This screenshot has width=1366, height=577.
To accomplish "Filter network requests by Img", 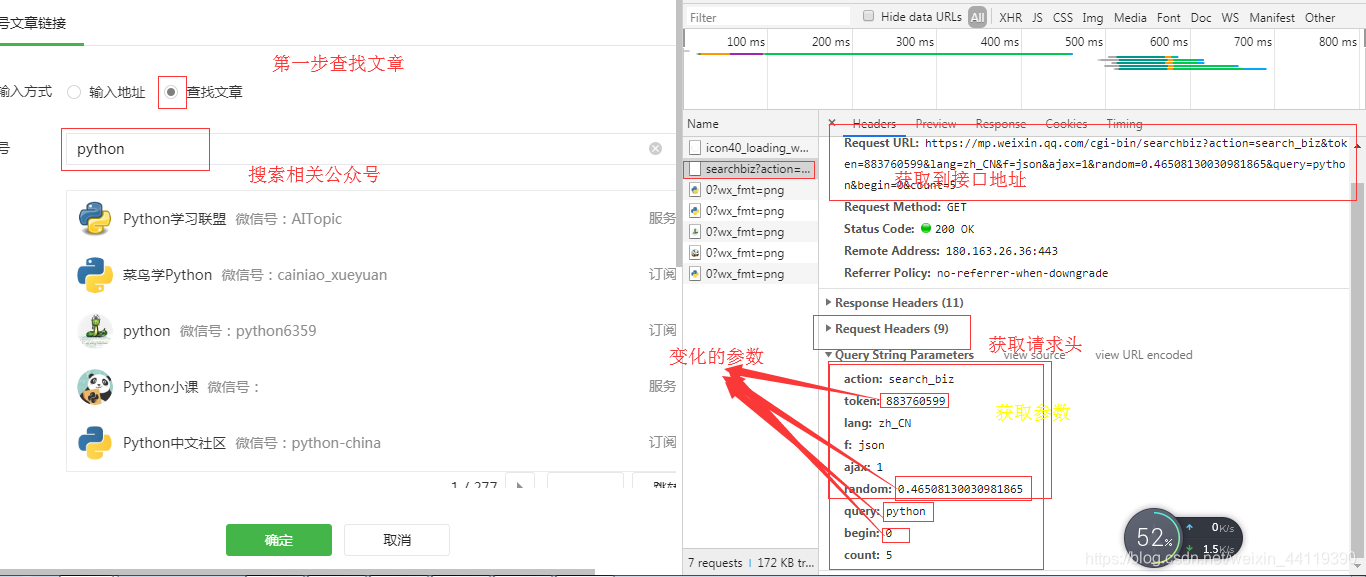I will [1093, 17].
